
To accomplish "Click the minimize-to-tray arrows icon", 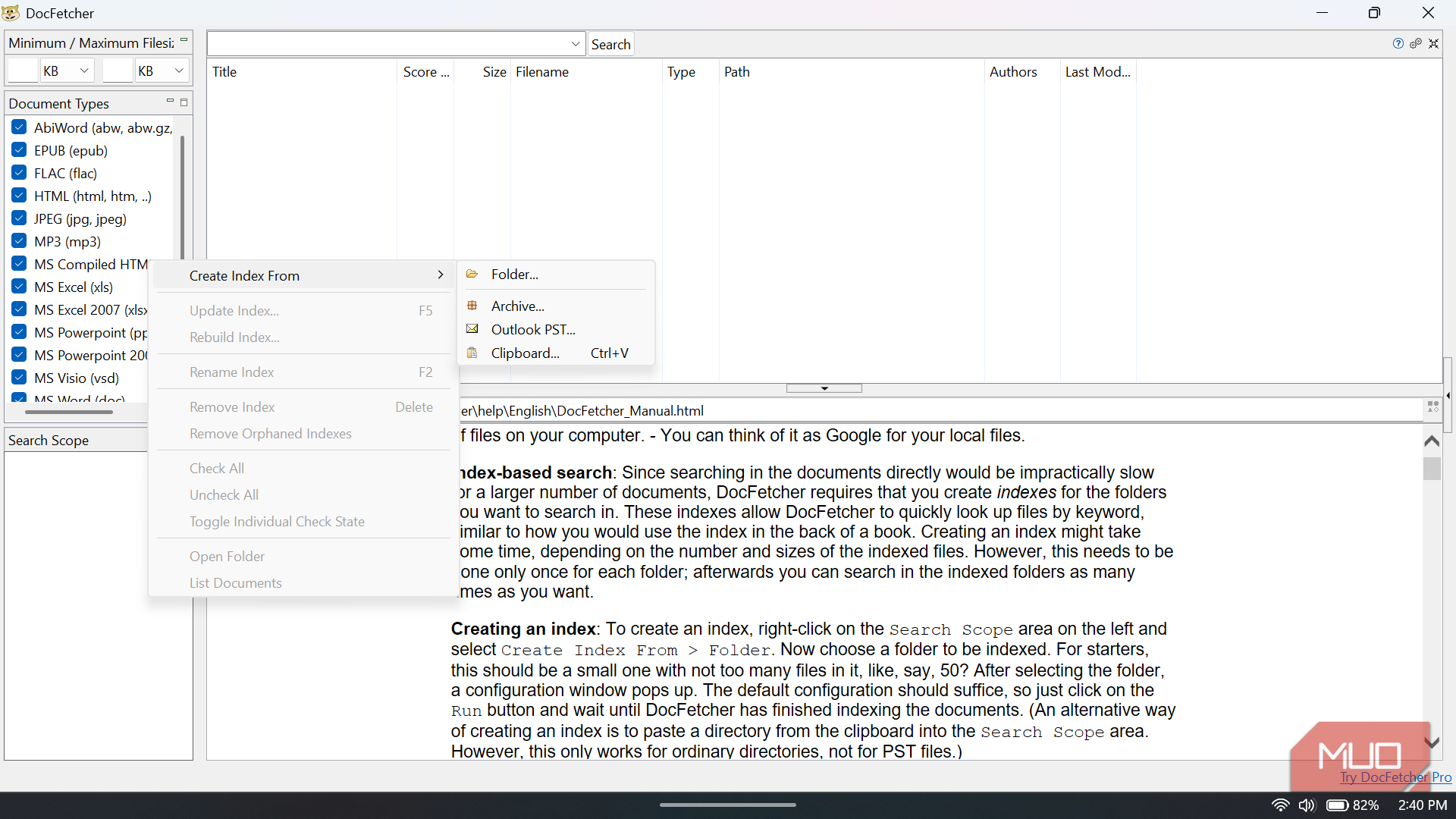I will 1433,44.
